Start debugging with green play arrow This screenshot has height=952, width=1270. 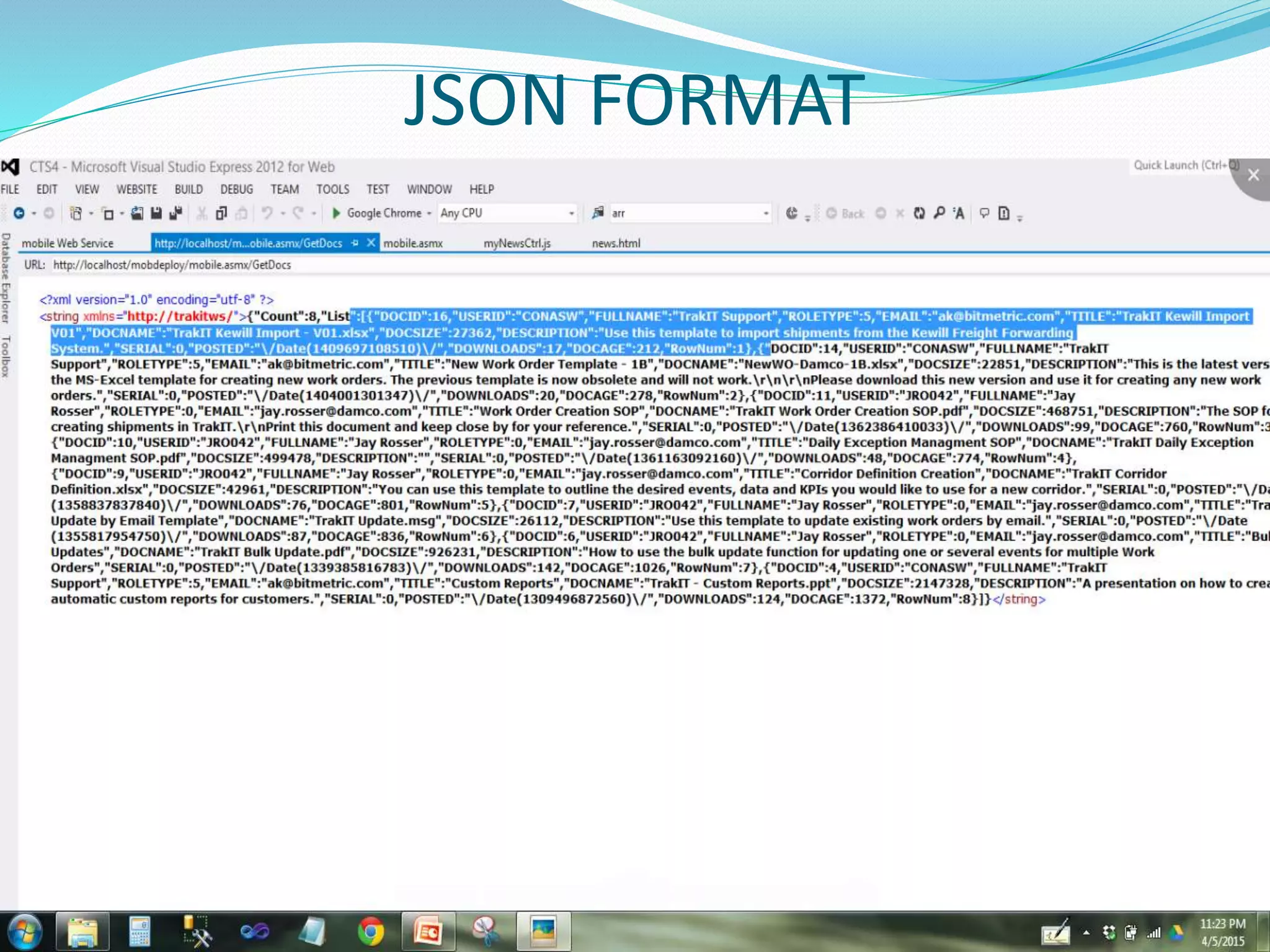point(336,213)
